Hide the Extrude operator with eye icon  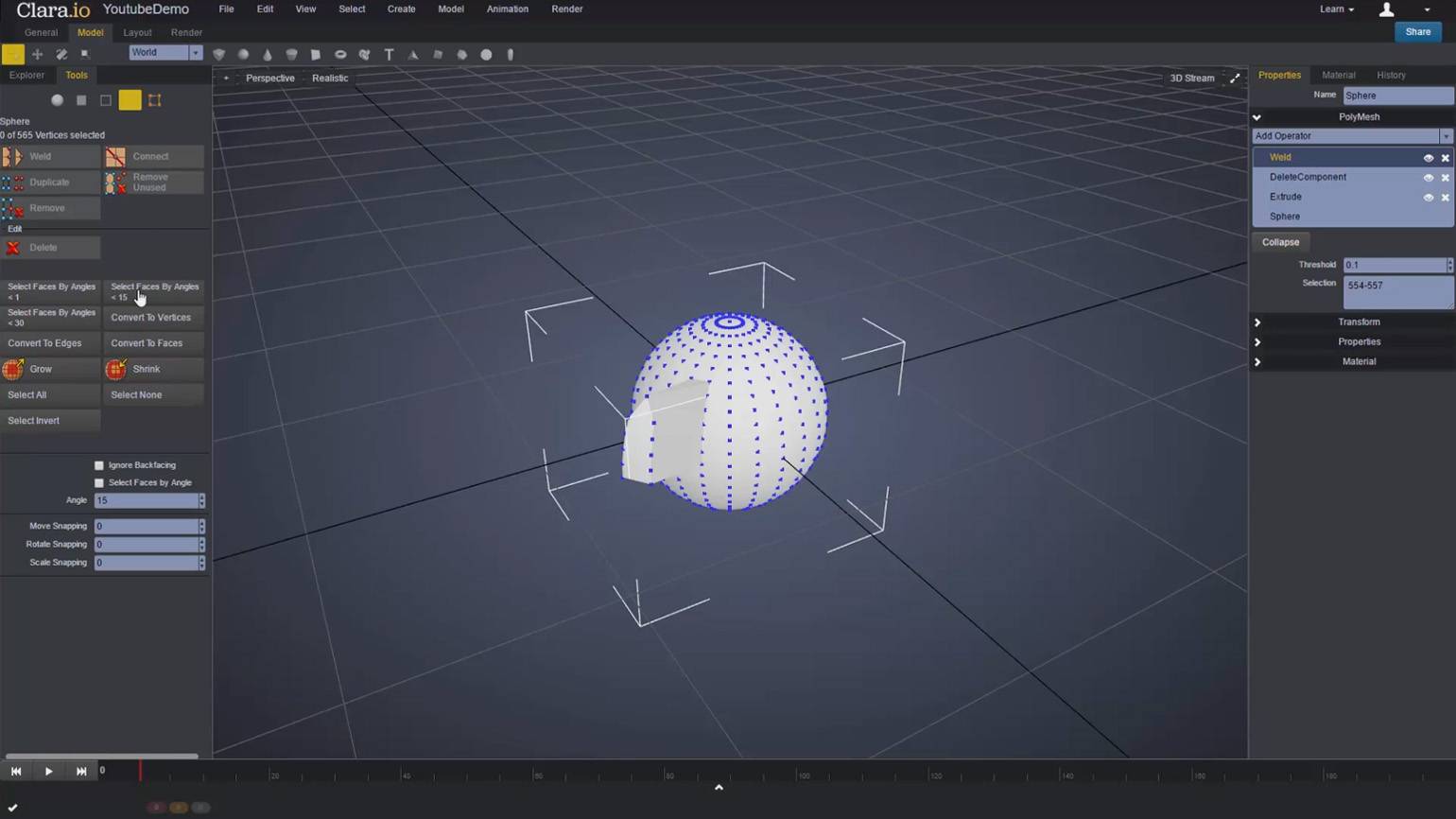click(1428, 198)
